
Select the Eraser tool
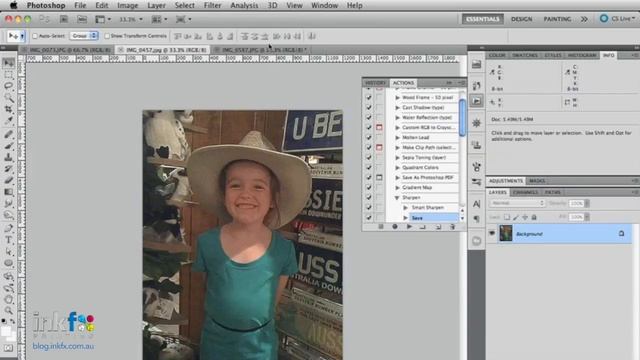pyautogui.click(x=9, y=180)
